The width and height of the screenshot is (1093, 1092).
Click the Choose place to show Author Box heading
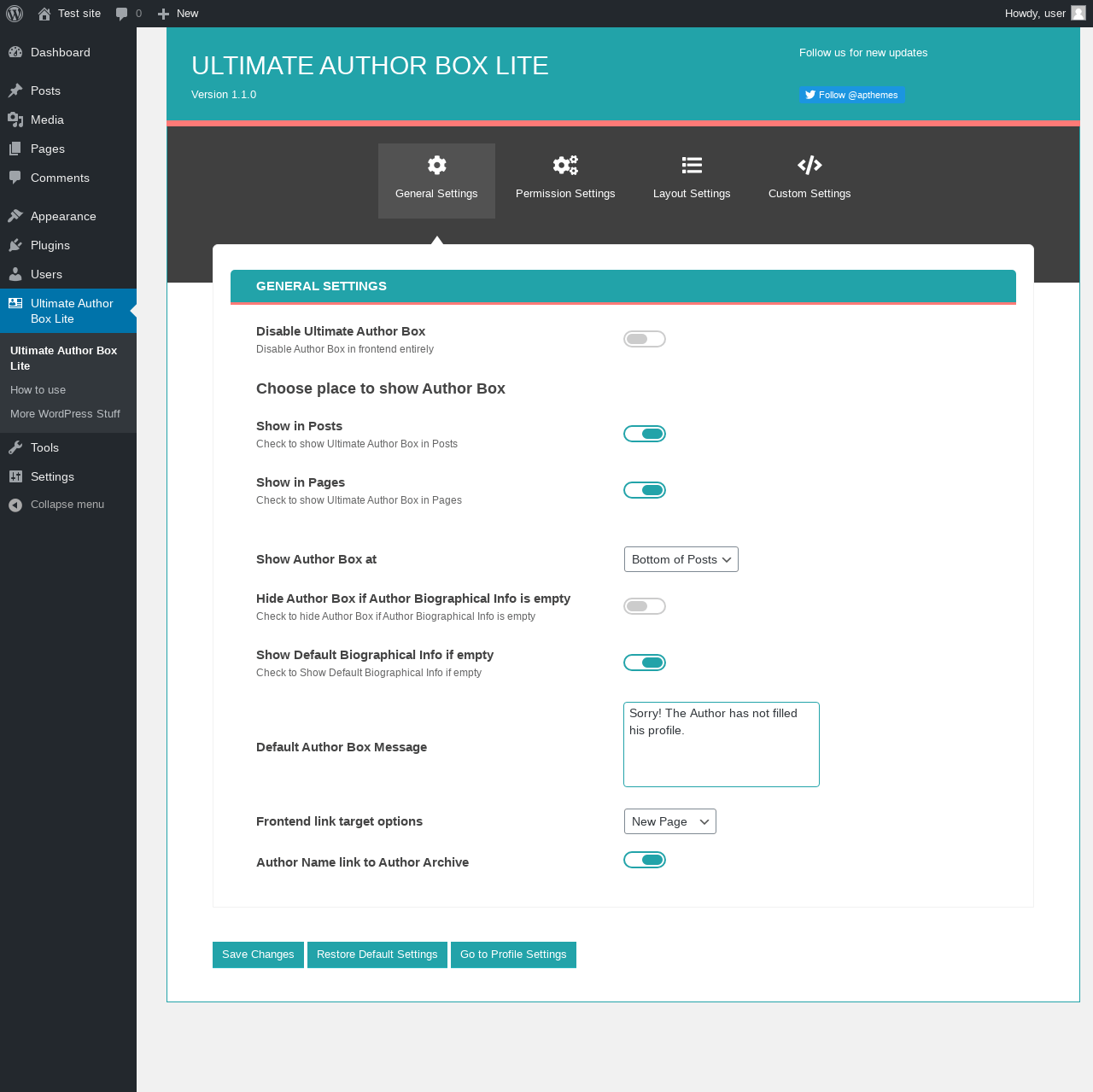(x=381, y=388)
